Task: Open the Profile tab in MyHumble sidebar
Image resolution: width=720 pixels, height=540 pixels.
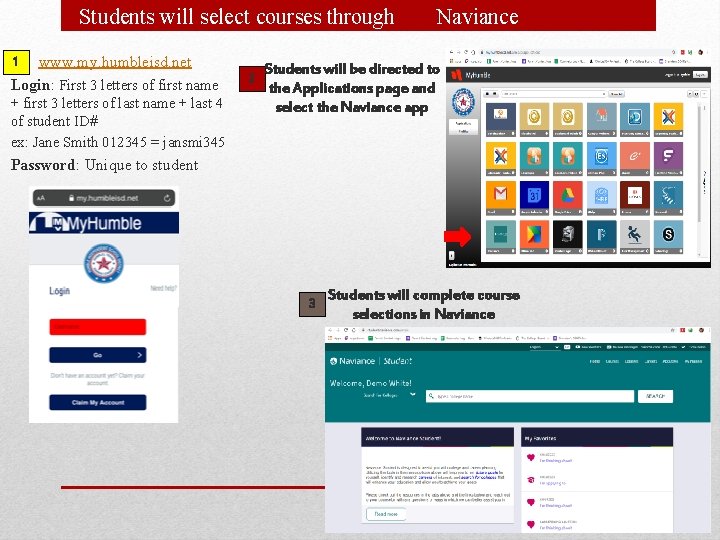Action: pos(463,131)
